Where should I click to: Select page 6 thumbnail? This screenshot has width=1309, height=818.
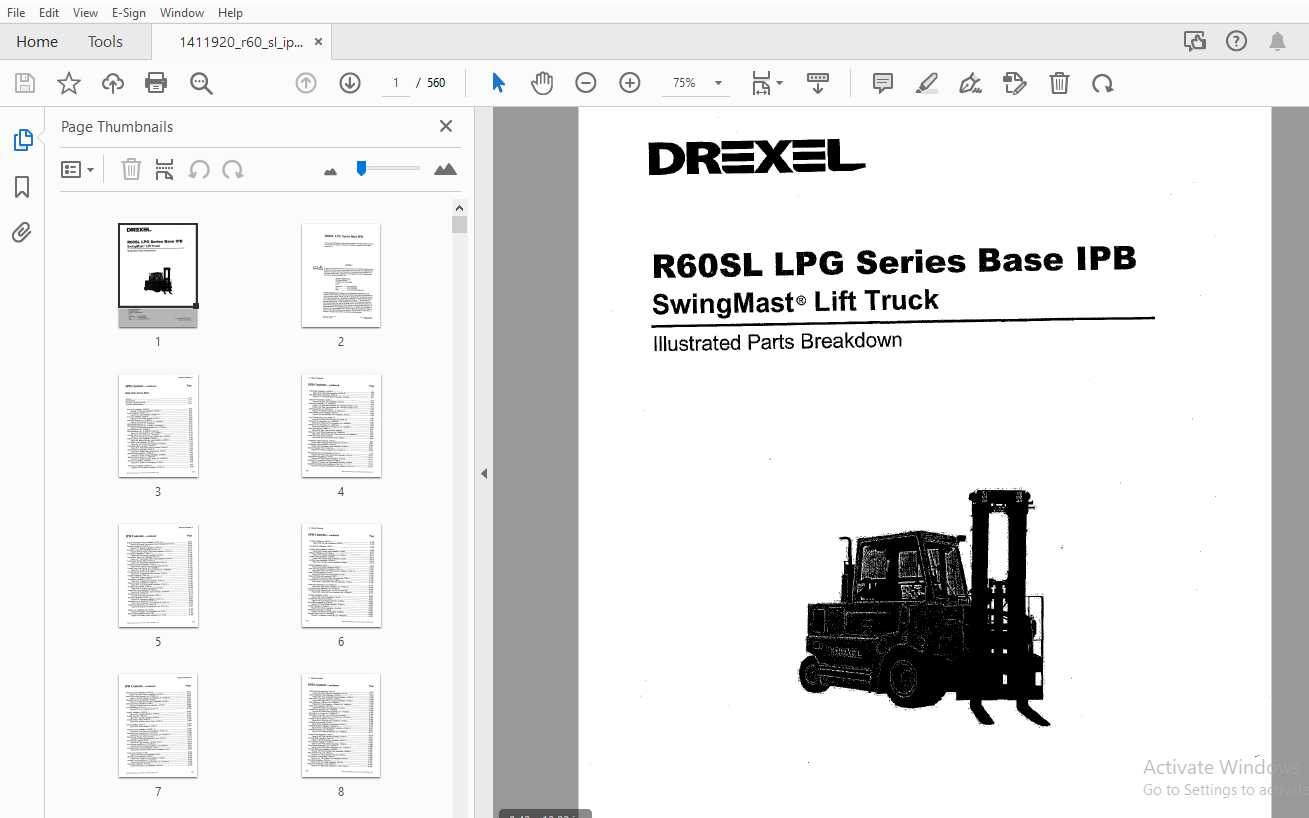coord(341,575)
